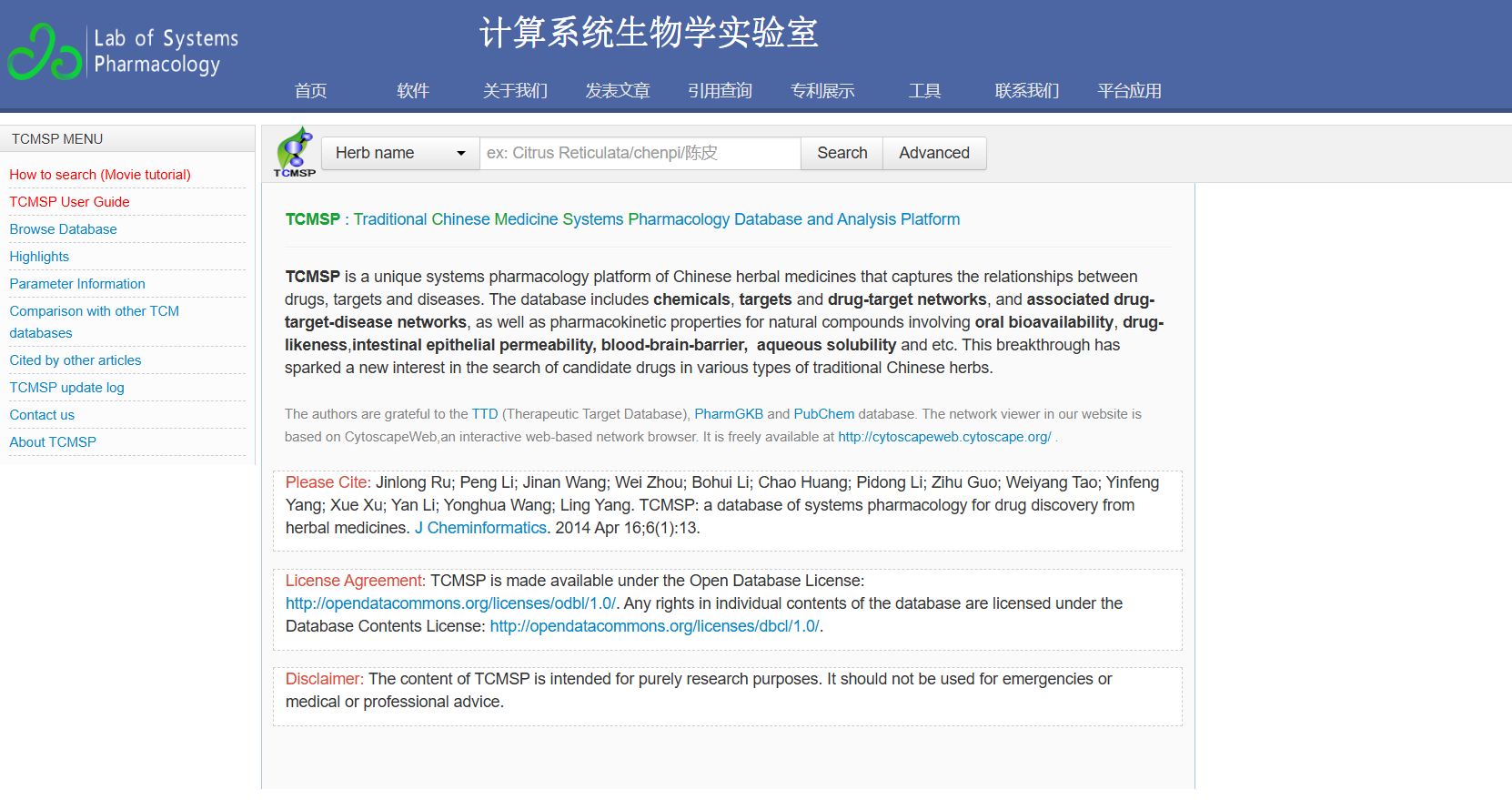Image resolution: width=1512 pixels, height=800 pixels.
Task: Open the 发表文章 nav item
Action: pos(618,90)
